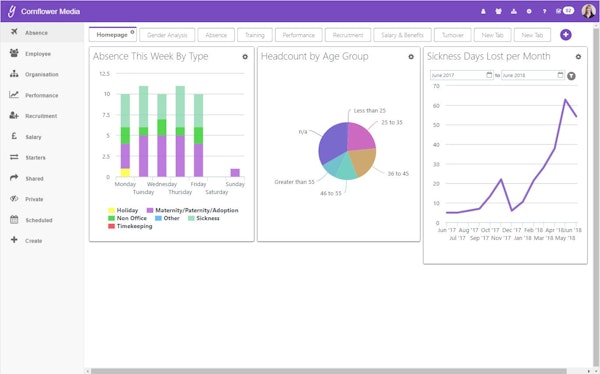Open the Salary pound sign icon

pyautogui.click(x=14, y=136)
